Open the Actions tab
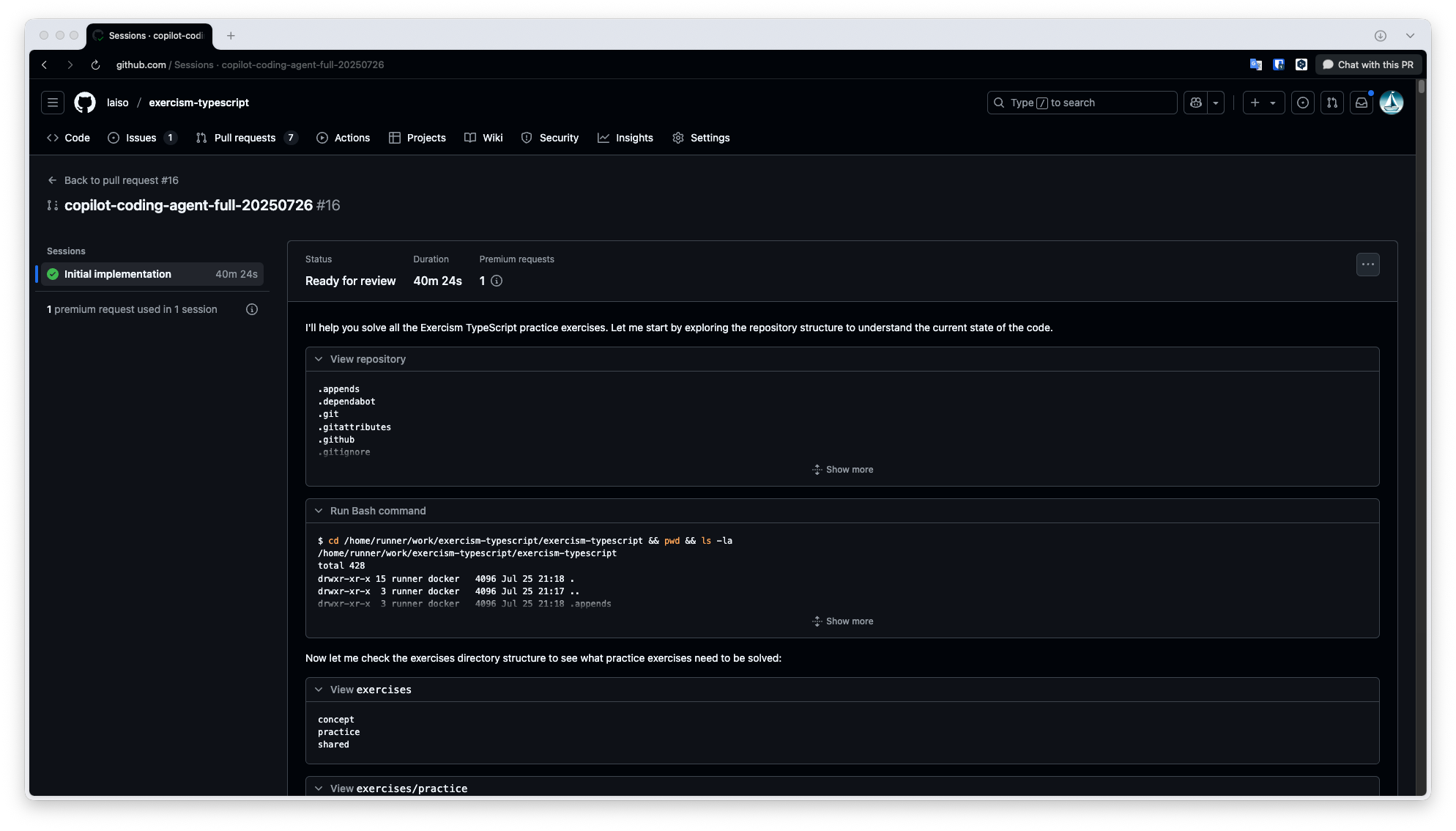 [343, 138]
